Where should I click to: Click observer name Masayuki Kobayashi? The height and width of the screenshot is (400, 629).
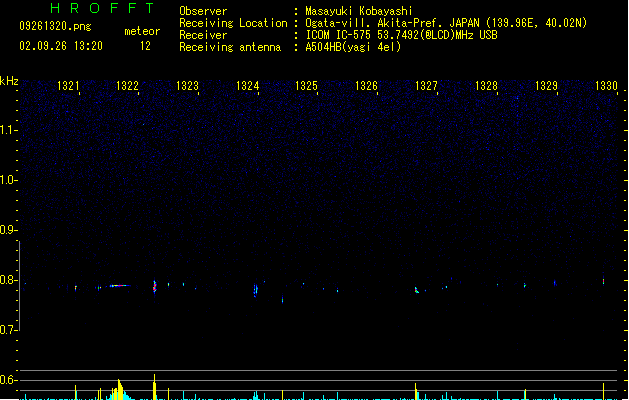359,11
